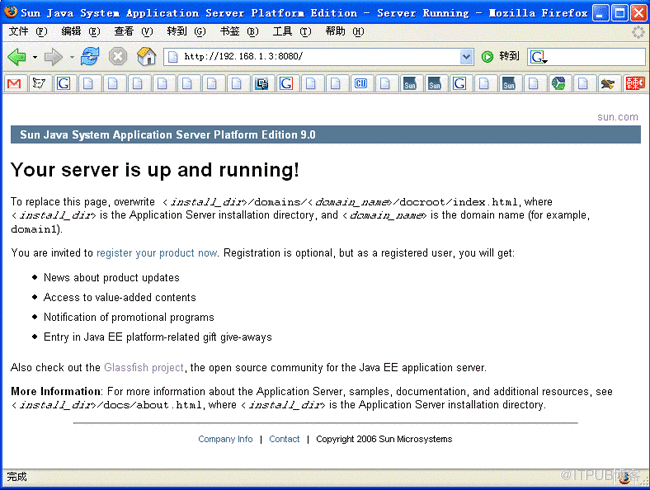
Task: Open the 文件 (F) menu
Action: 28,31
